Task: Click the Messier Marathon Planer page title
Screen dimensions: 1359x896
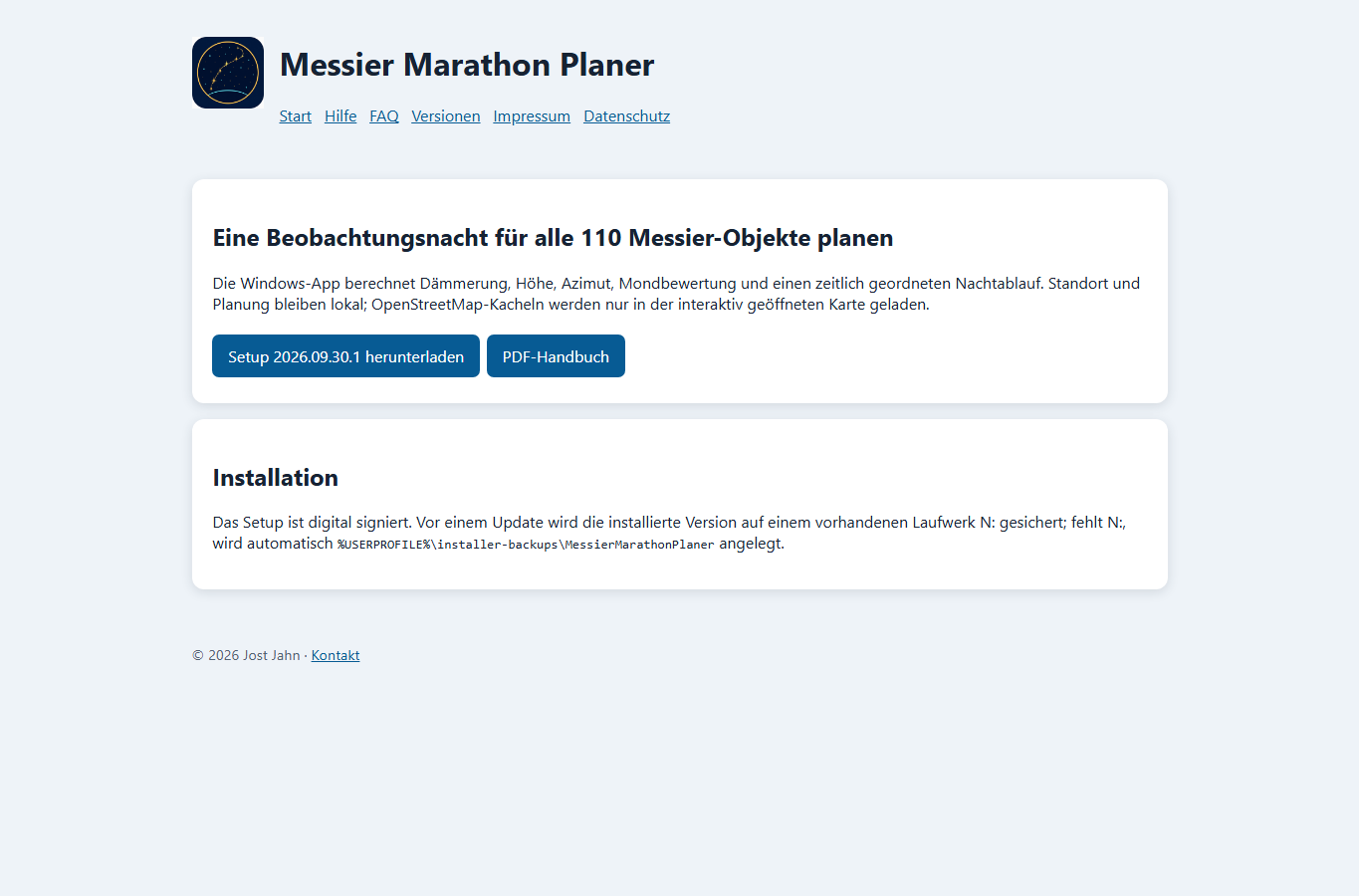Action: click(467, 65)
